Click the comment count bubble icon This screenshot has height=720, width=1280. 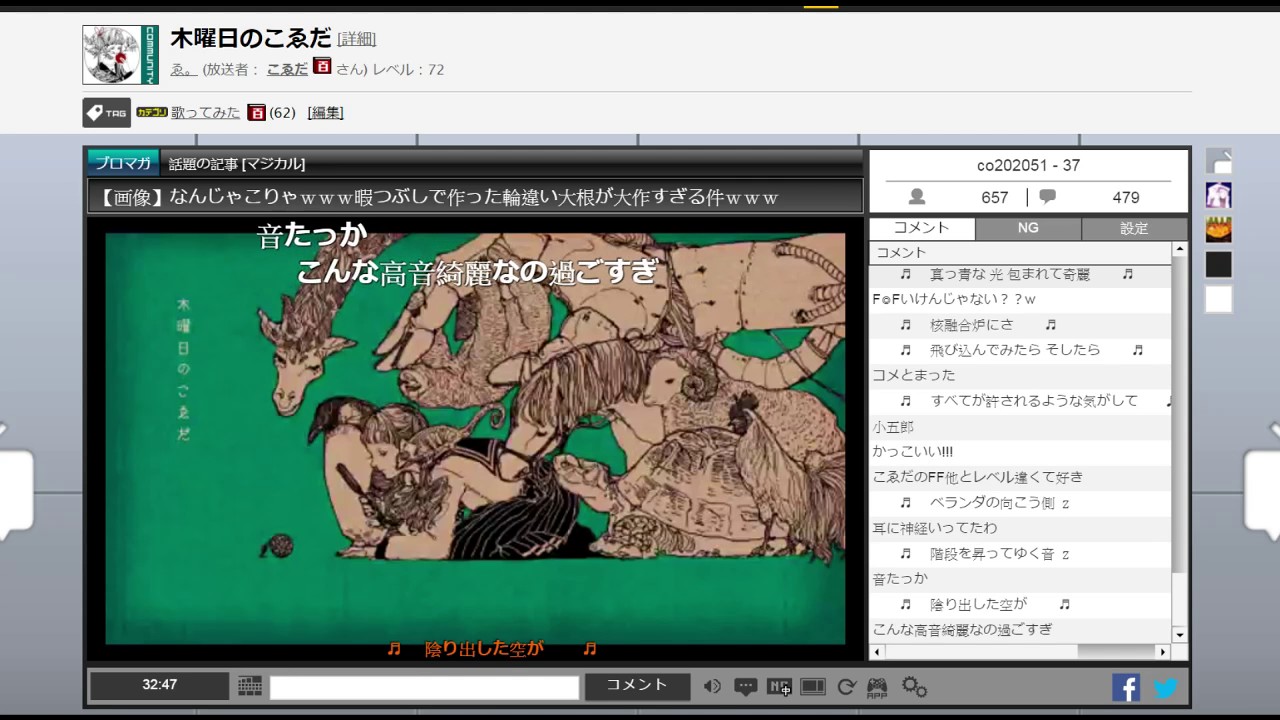pos(1047,197)
